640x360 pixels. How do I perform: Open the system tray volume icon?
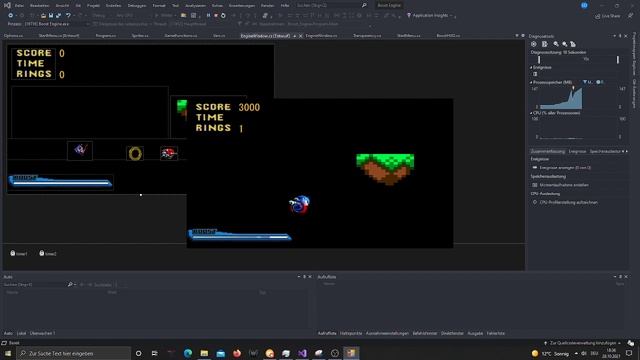584,353
